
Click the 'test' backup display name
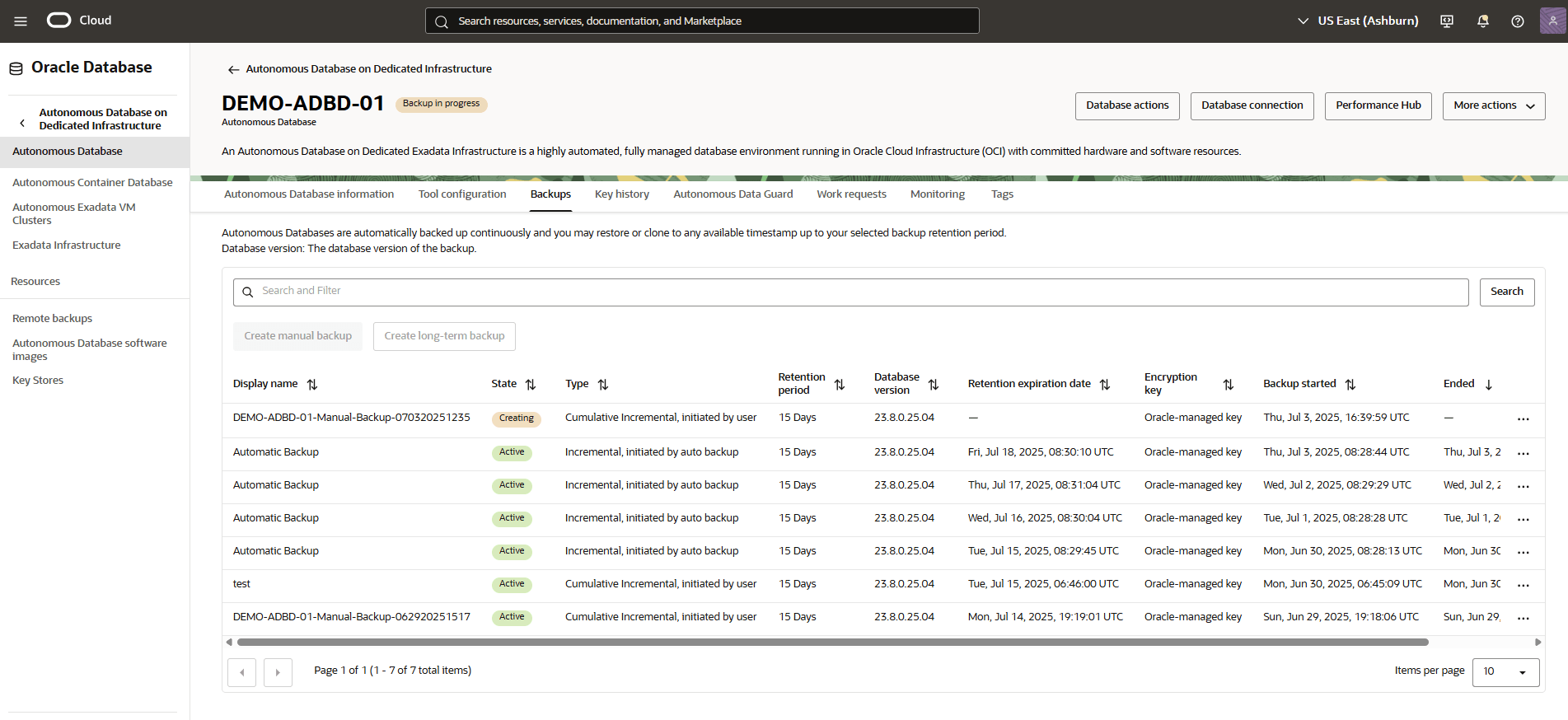tap(241, 584)
